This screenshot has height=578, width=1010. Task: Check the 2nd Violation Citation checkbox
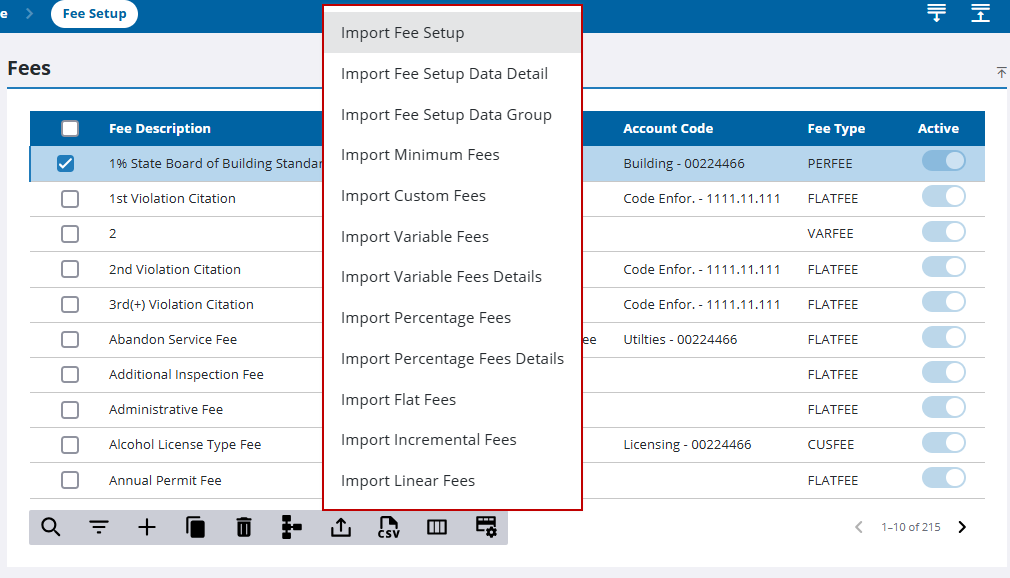coord(70,269)
